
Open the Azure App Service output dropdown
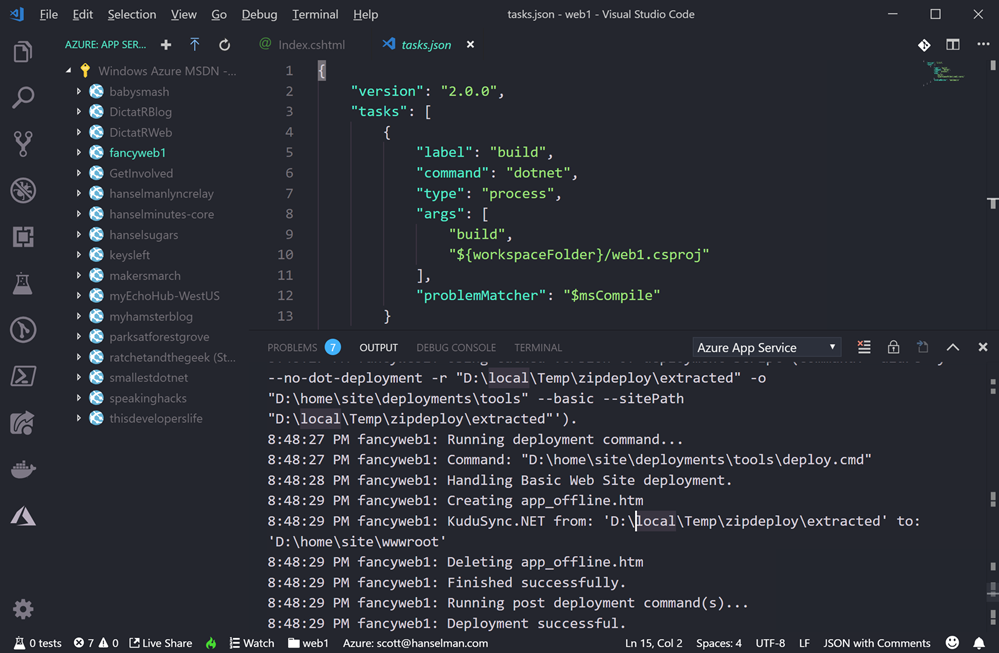[767, 347]
